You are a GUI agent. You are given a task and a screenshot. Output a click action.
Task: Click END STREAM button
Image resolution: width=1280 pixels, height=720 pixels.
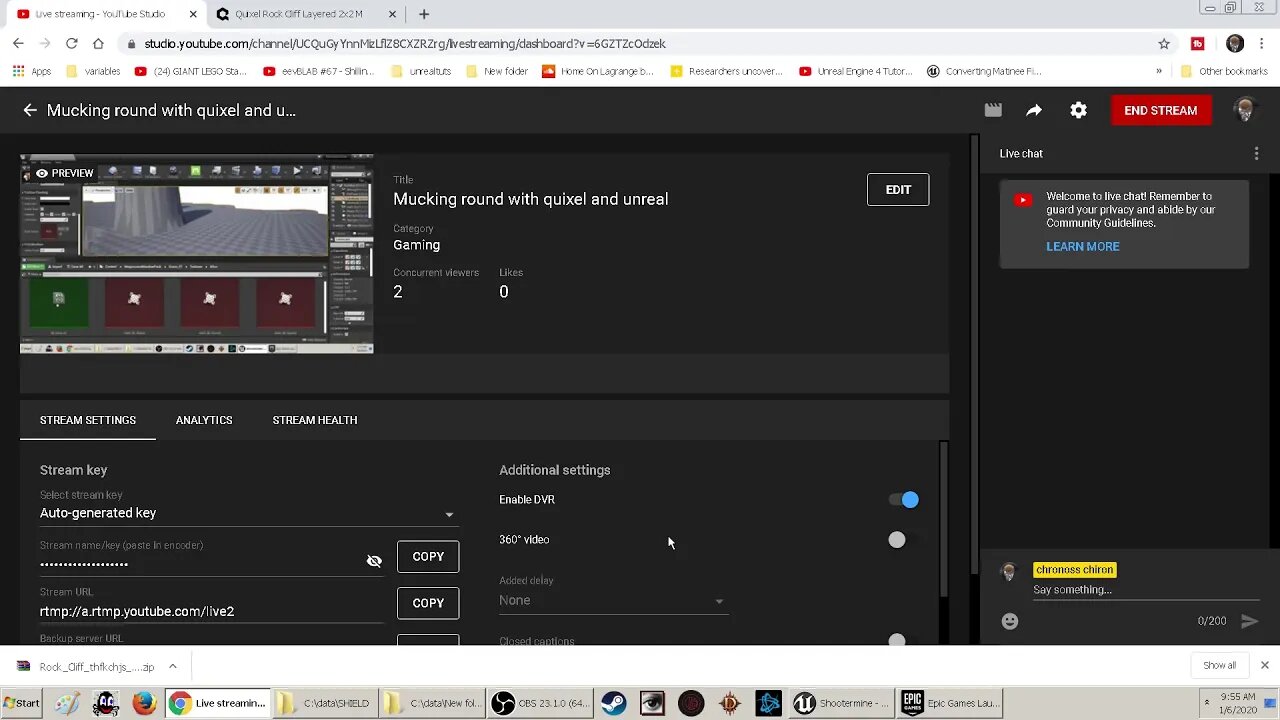click(x=1160, y=110)
